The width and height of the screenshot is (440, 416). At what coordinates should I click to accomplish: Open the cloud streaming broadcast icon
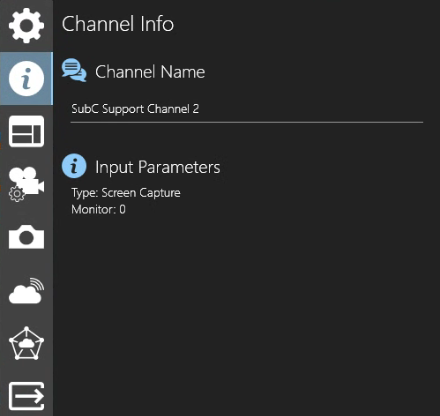pyautogui.click(x=26, y=291)
